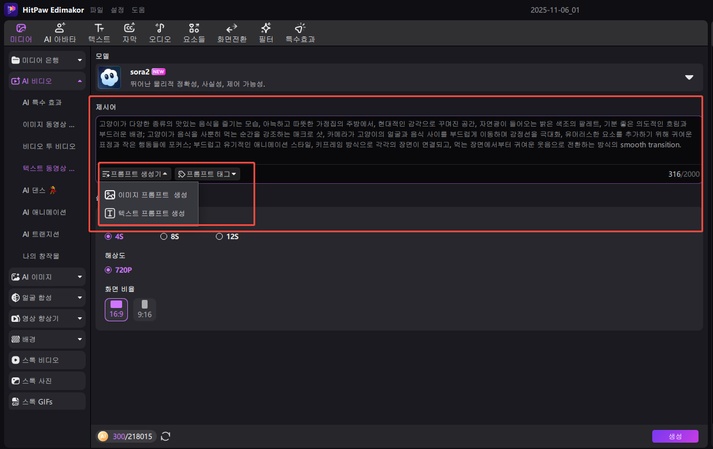This screenshot has height=449, width=713.
Task: Select the 8S duration option
Action: click(x=170, y=237)
